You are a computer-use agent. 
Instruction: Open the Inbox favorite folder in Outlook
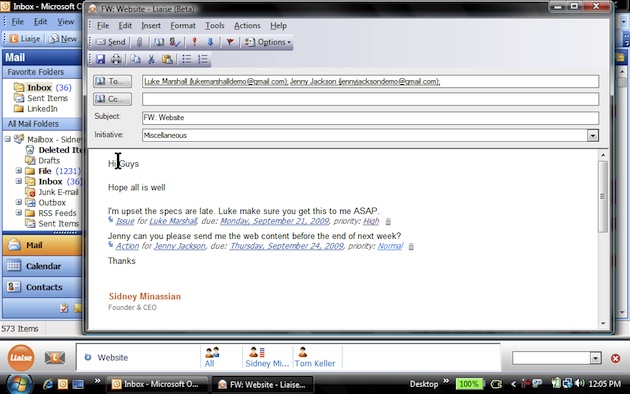tap(39, 88)
